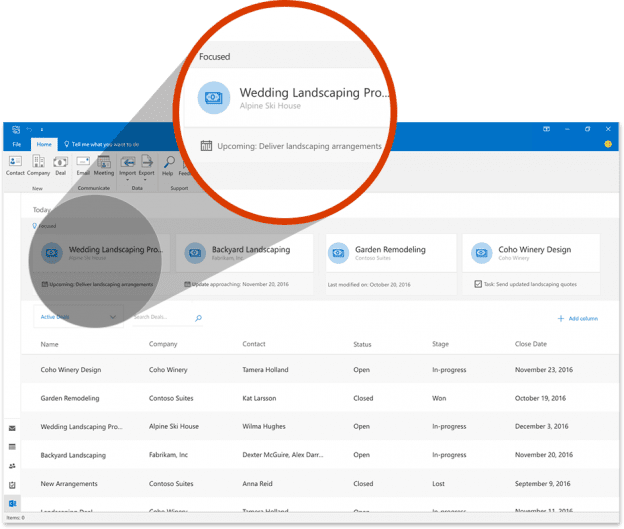
Task: Select the Email button in Communicate group
Action: point(83,165)
